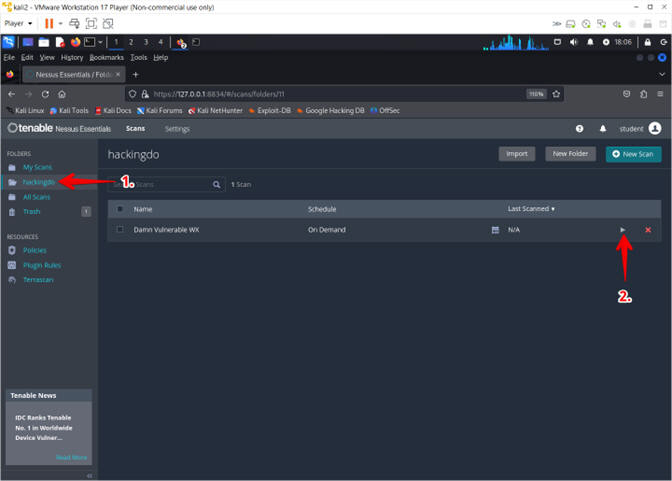Open the Firefox History menu

coord(72,57)
